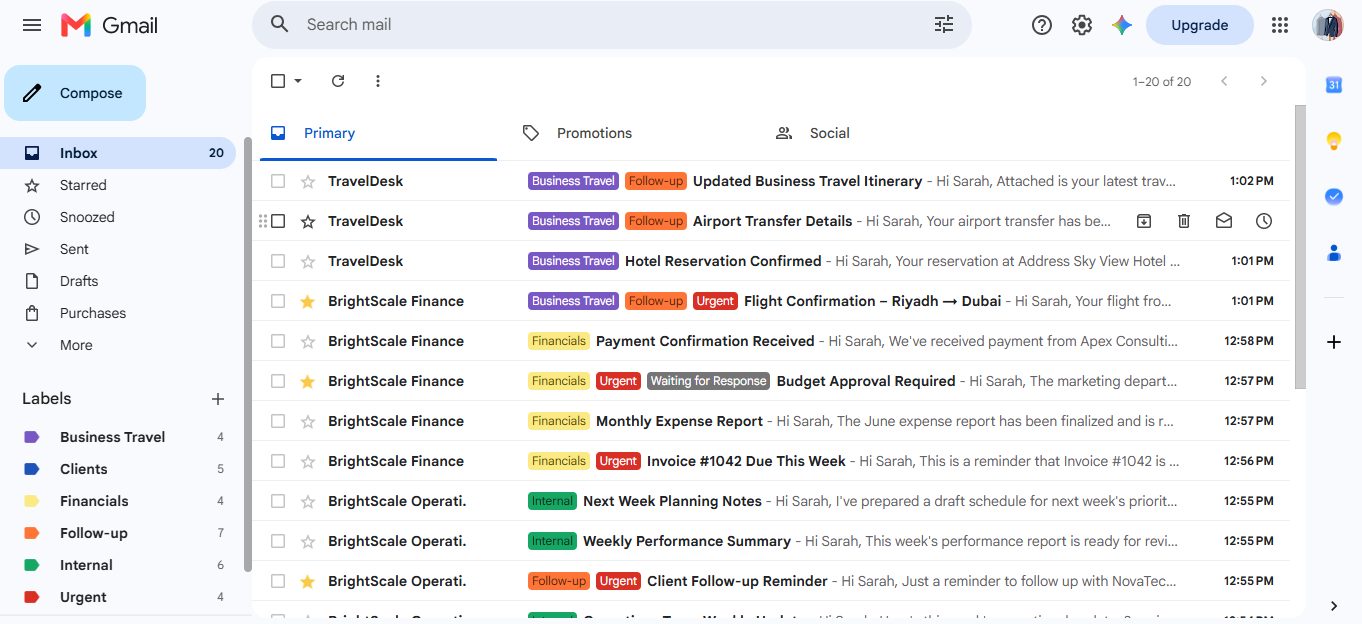Viewport: 1362px width, 624px height.
Task: Star the Updated Business Travel Itinerary email
Action: pyautogui.click(x=308, y=181)
